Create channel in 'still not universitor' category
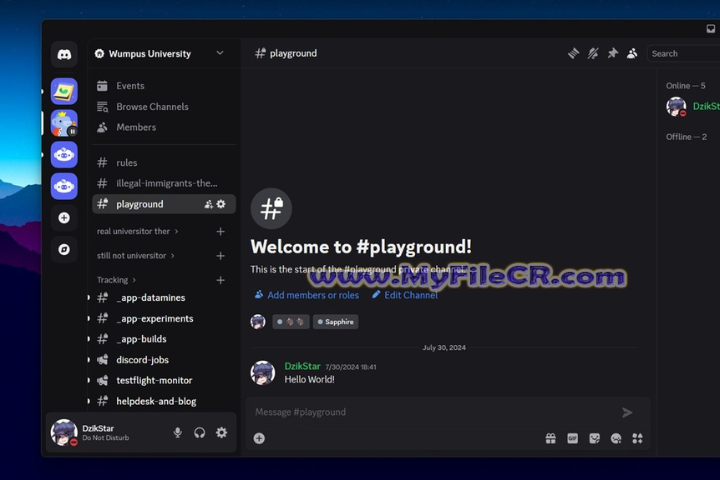720x480 pixels. pos(220,256)
